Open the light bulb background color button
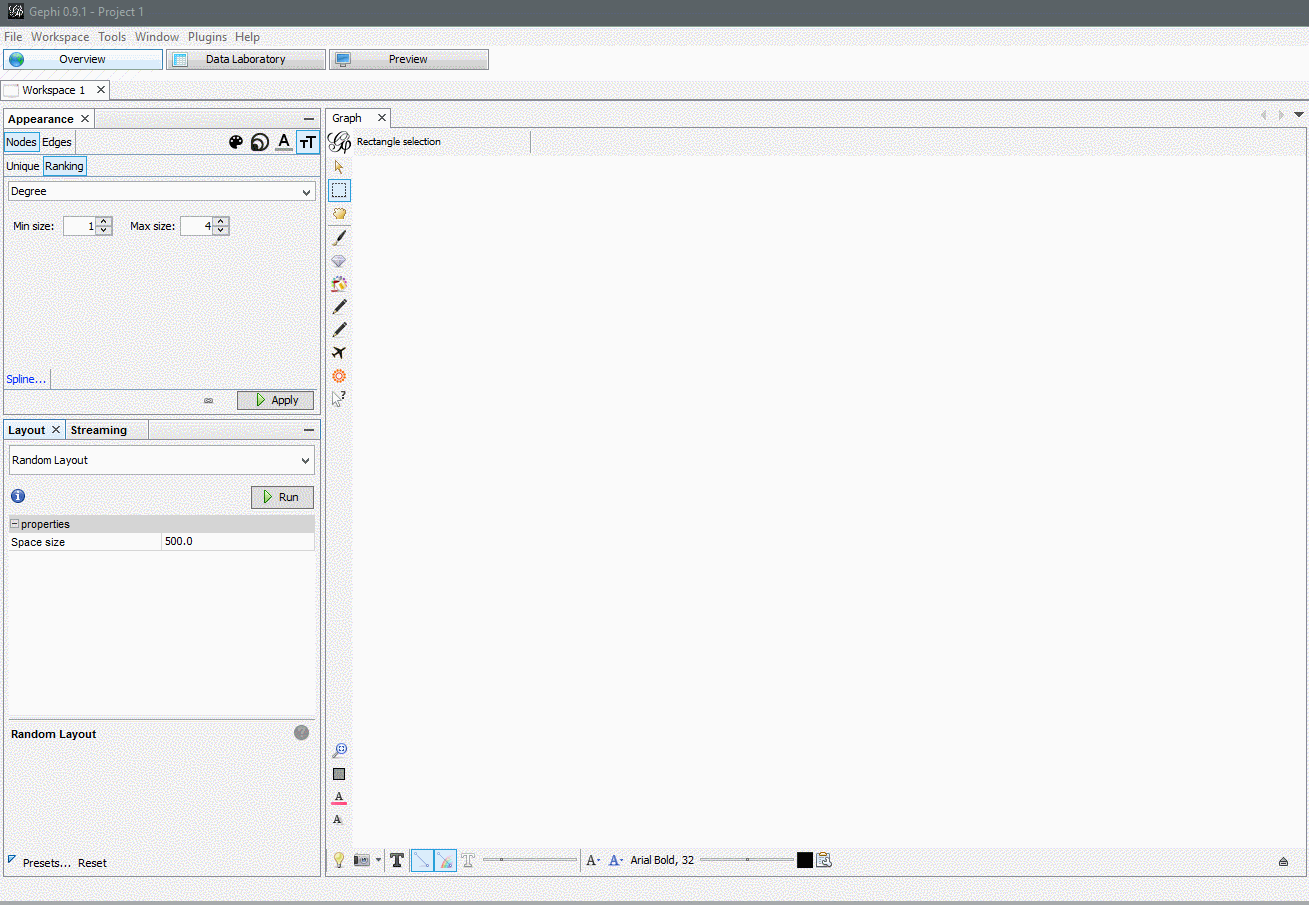 [339, 860]
